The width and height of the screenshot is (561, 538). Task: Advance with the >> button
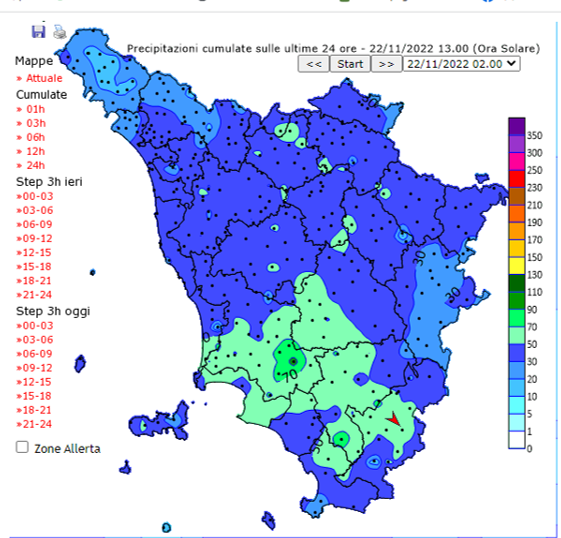(386, 64)
